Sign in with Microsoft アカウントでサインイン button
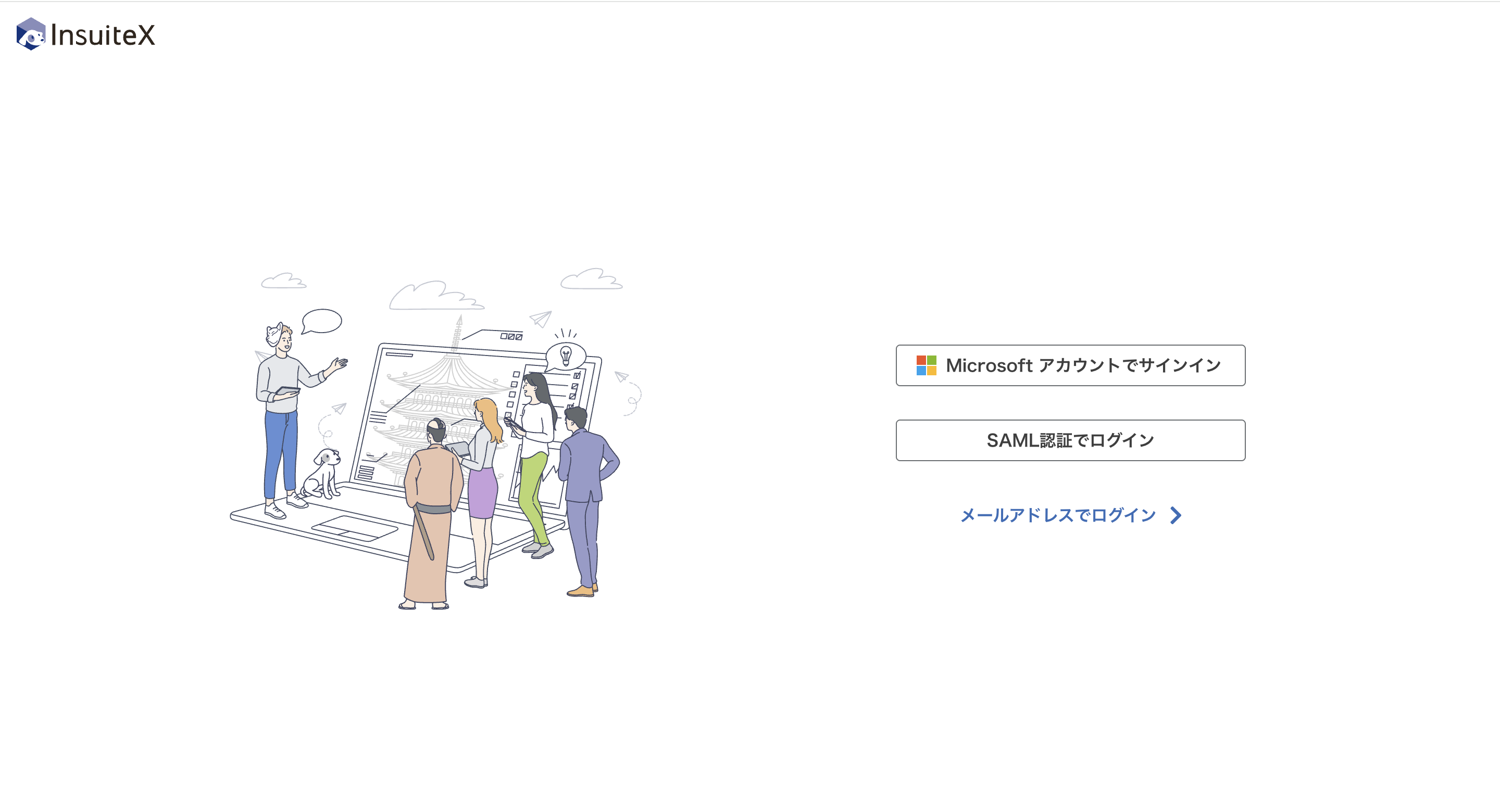 coord(1070,365)
